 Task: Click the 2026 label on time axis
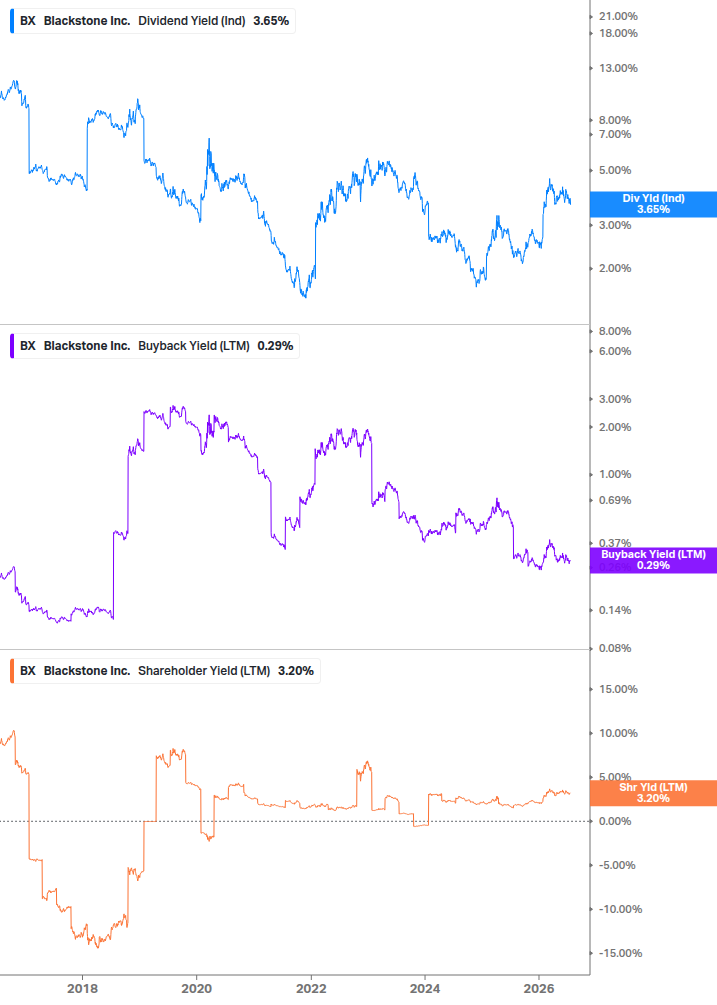(x=539, y=988)
